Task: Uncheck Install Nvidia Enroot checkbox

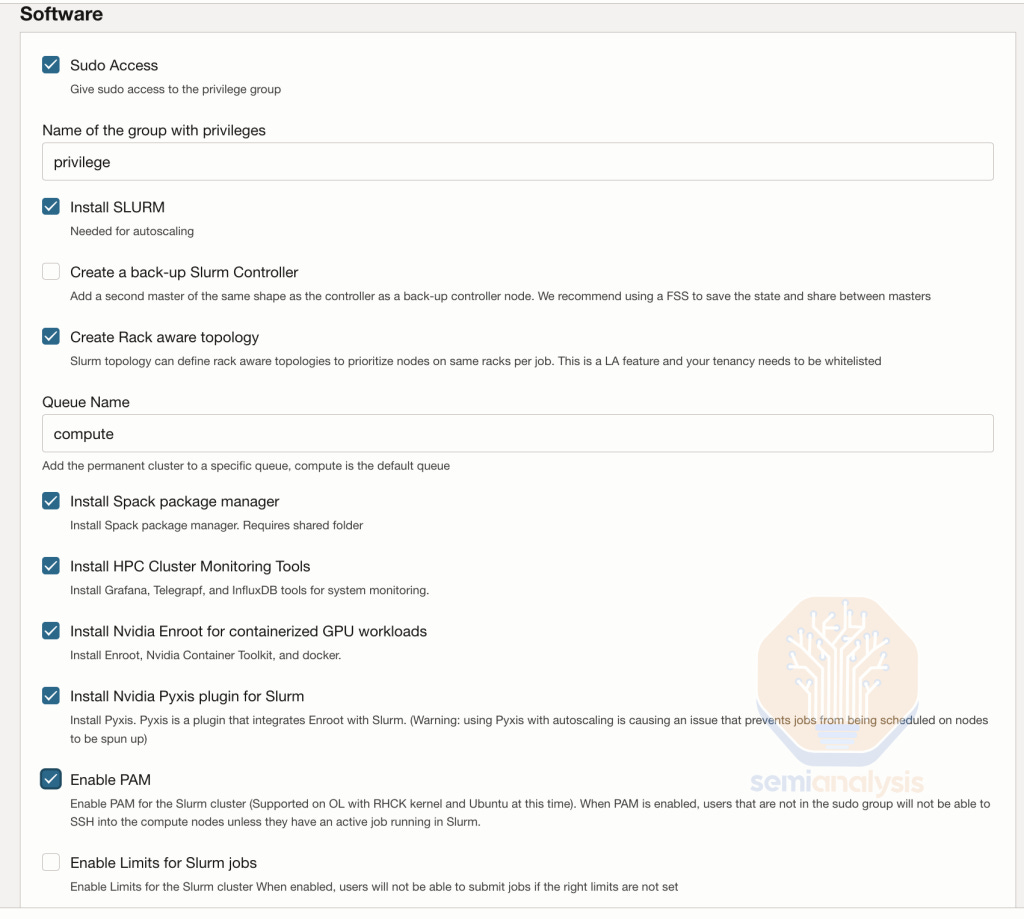Action: 51,630
